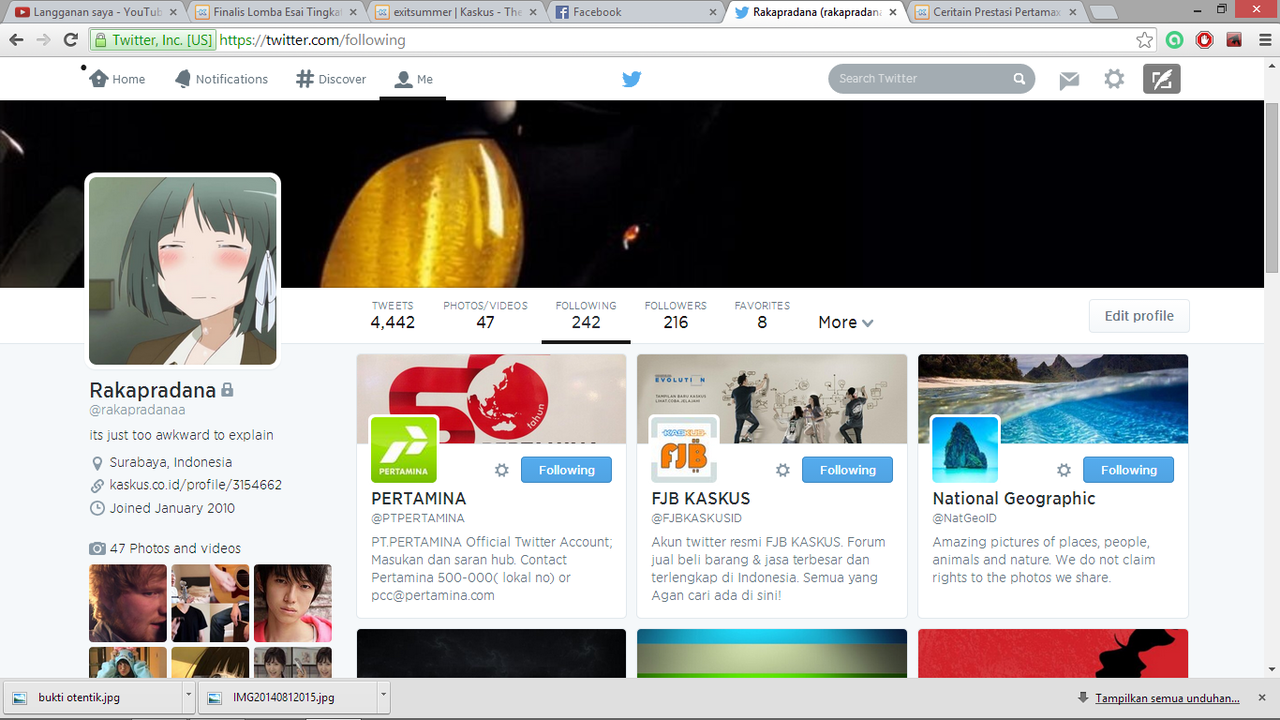
Task: Open gear options on PERTAMINA card
Action: tap(502, 470)
